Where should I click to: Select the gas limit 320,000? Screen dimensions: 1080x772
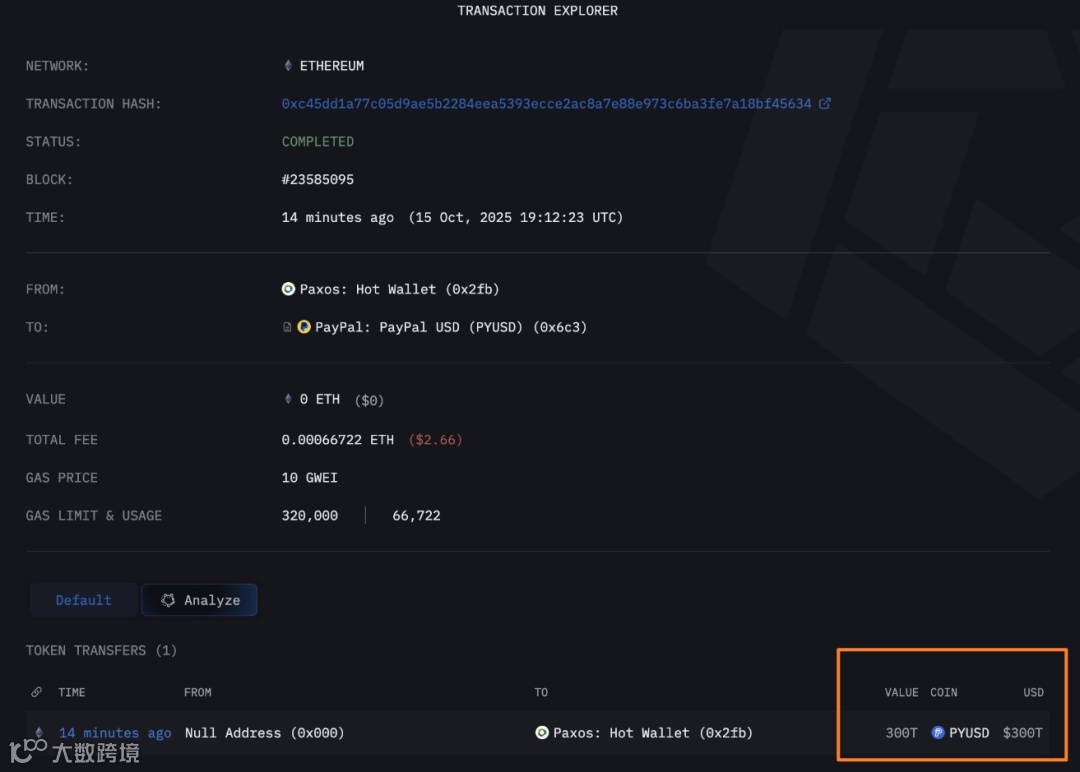[309, 515]
